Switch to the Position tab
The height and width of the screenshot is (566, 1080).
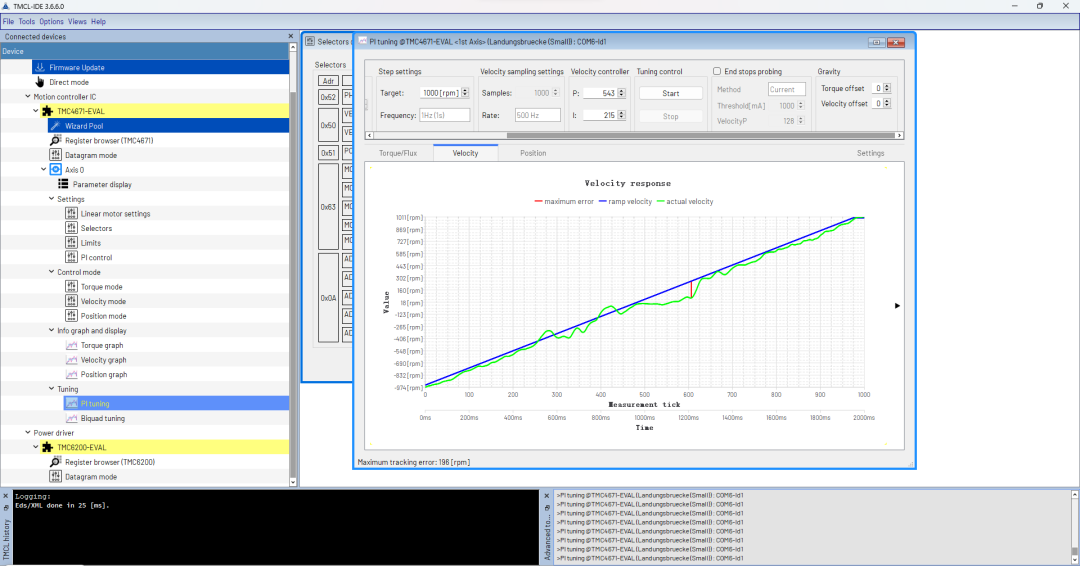click(533, 153)
